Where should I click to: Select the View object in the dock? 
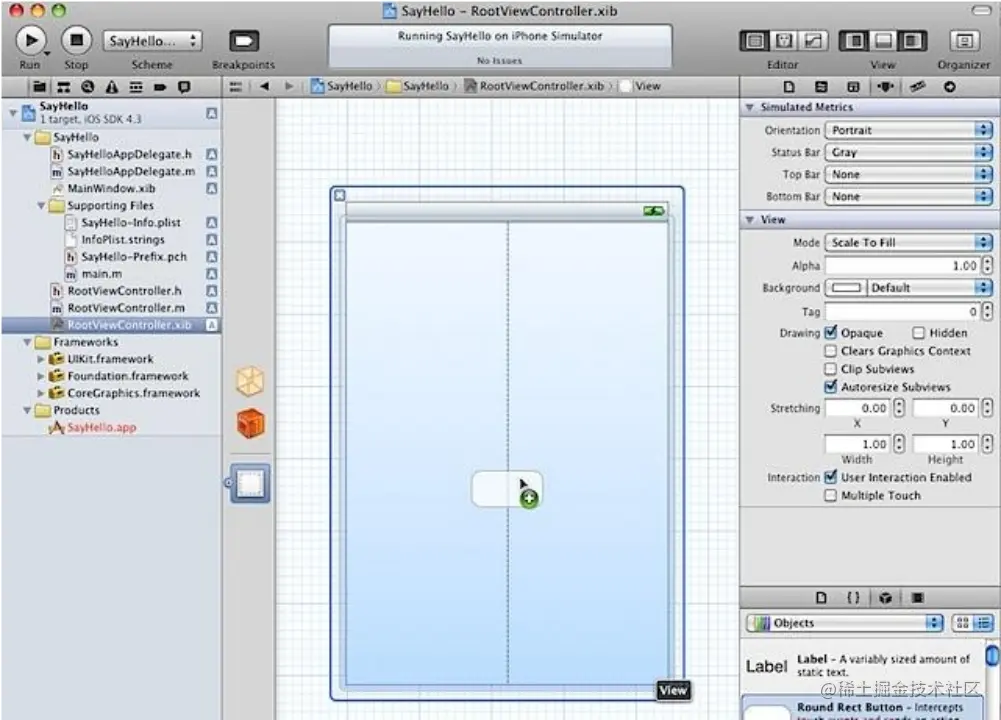pos(250,484)
